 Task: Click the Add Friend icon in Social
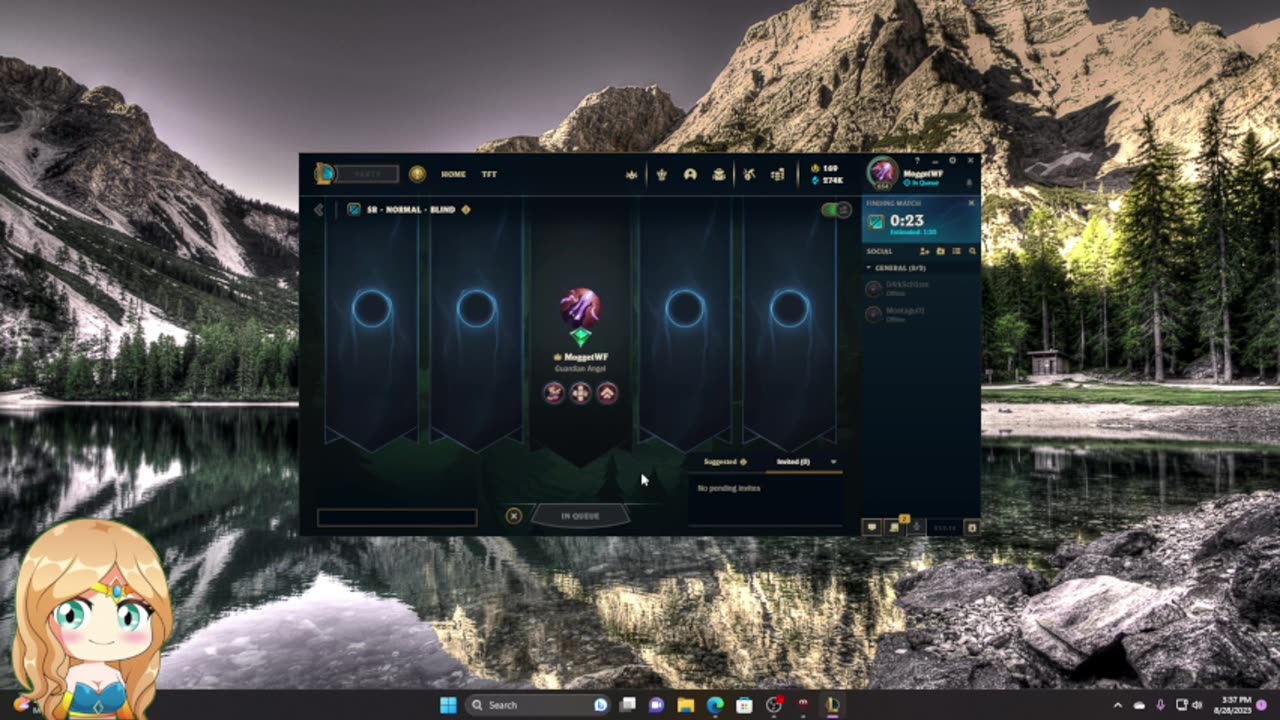pos(925,251)
